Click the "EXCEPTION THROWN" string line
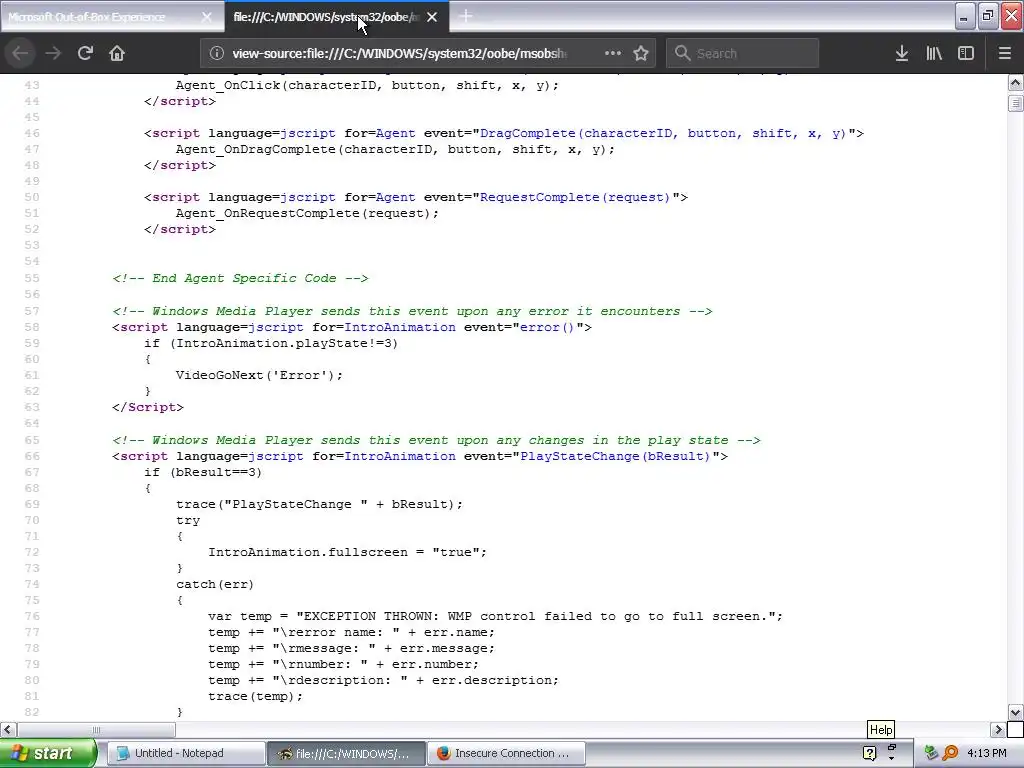This screenshot has height=768, width=1024. [495, 616]
